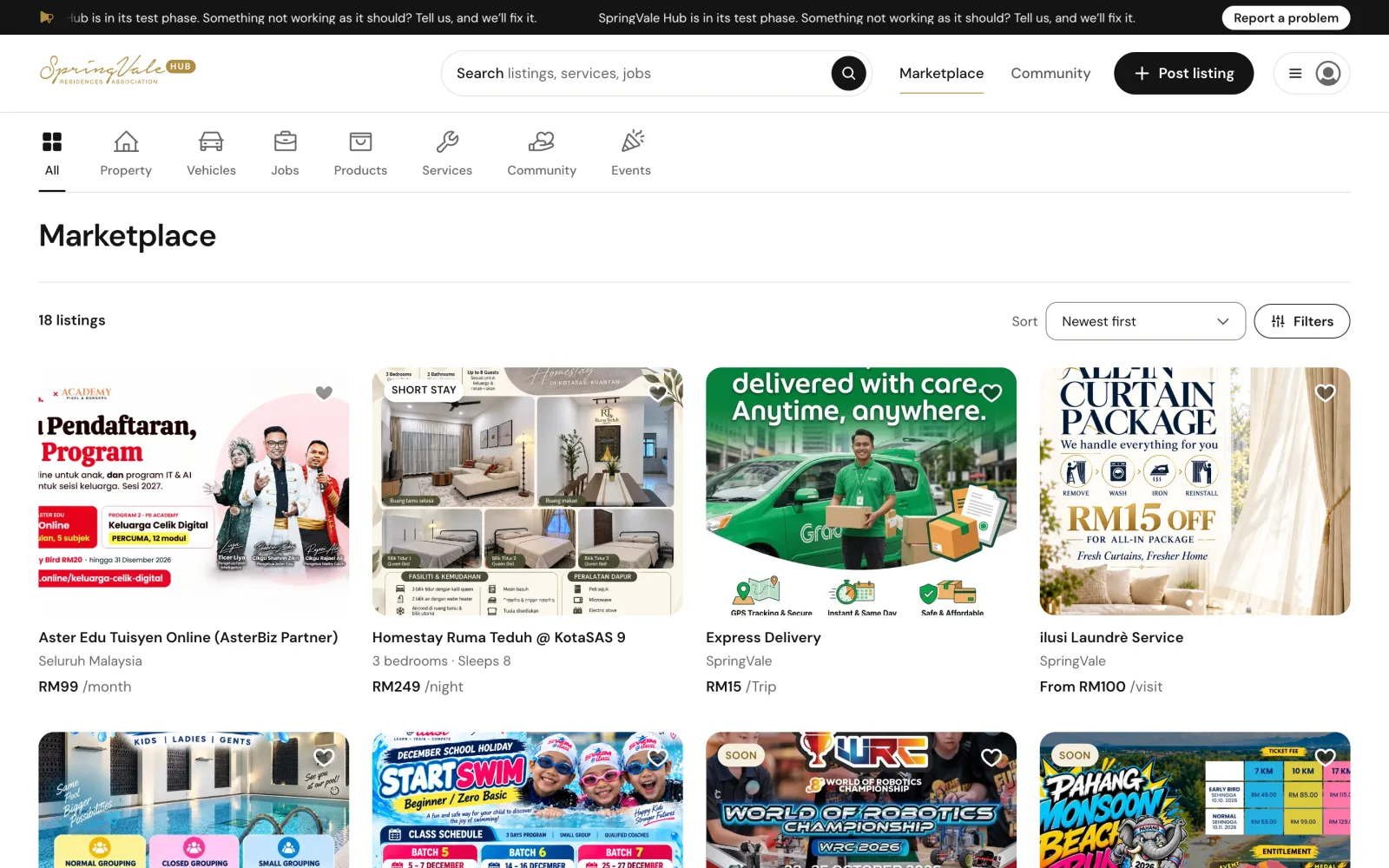Screen dimensions: 1389x868
Task: Open the December School Holiday Start Swim thumbnail
Action: (528, 799)
